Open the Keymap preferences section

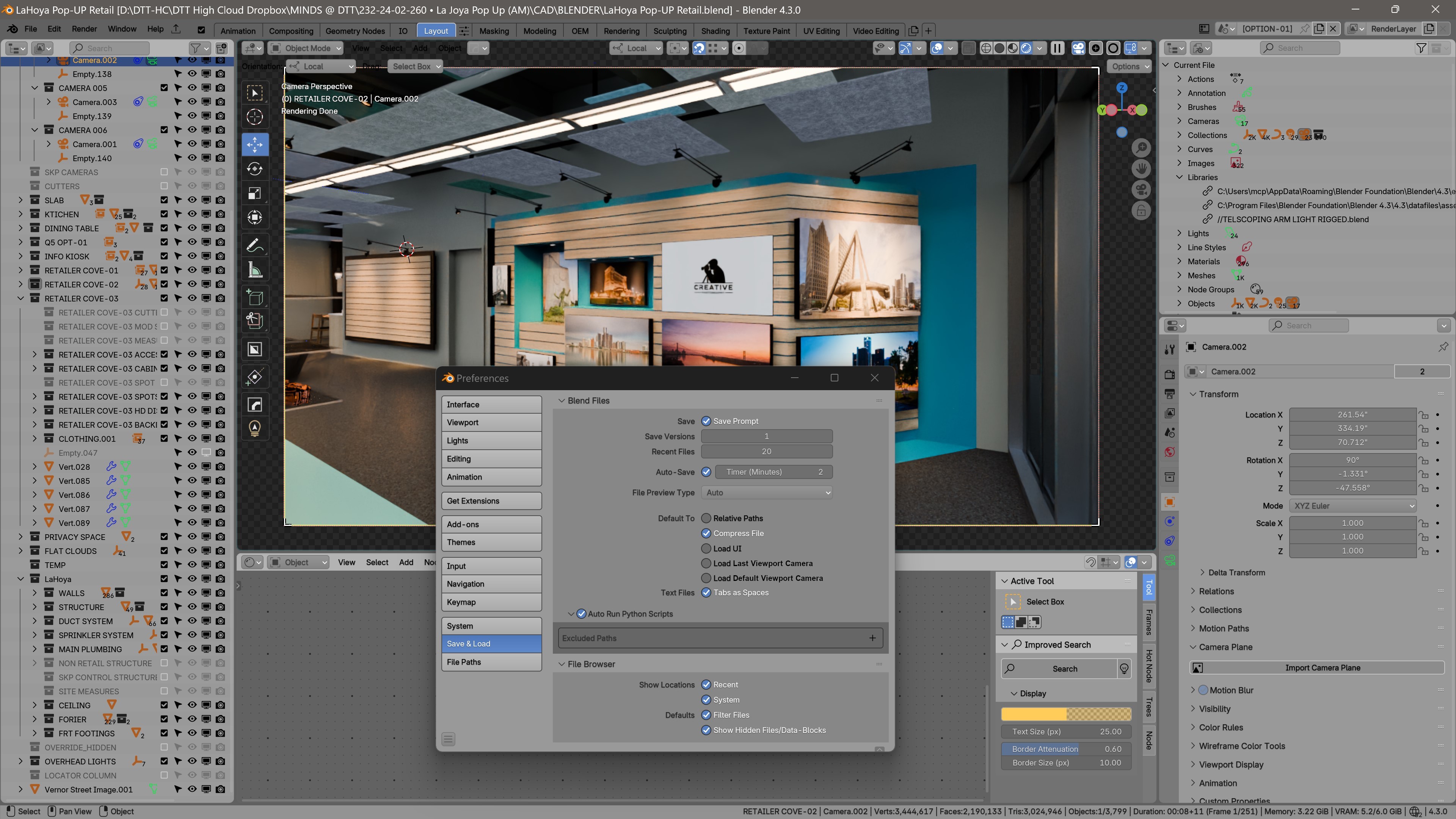491,602
